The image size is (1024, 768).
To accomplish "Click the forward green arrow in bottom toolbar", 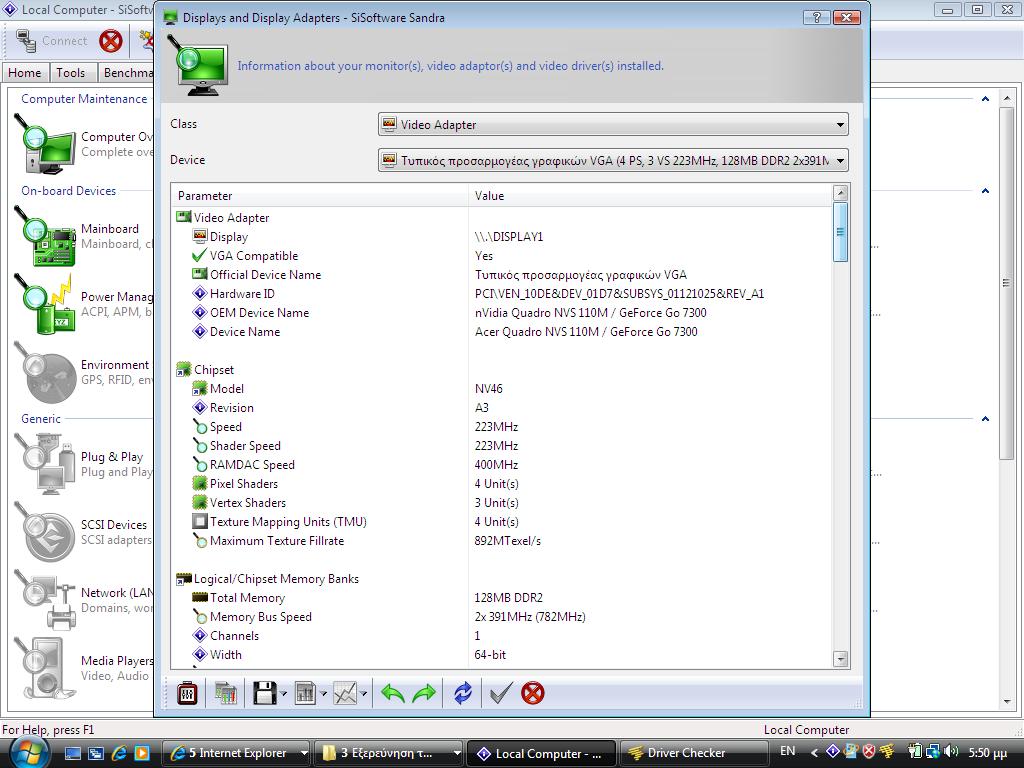I will coord(424,693).
